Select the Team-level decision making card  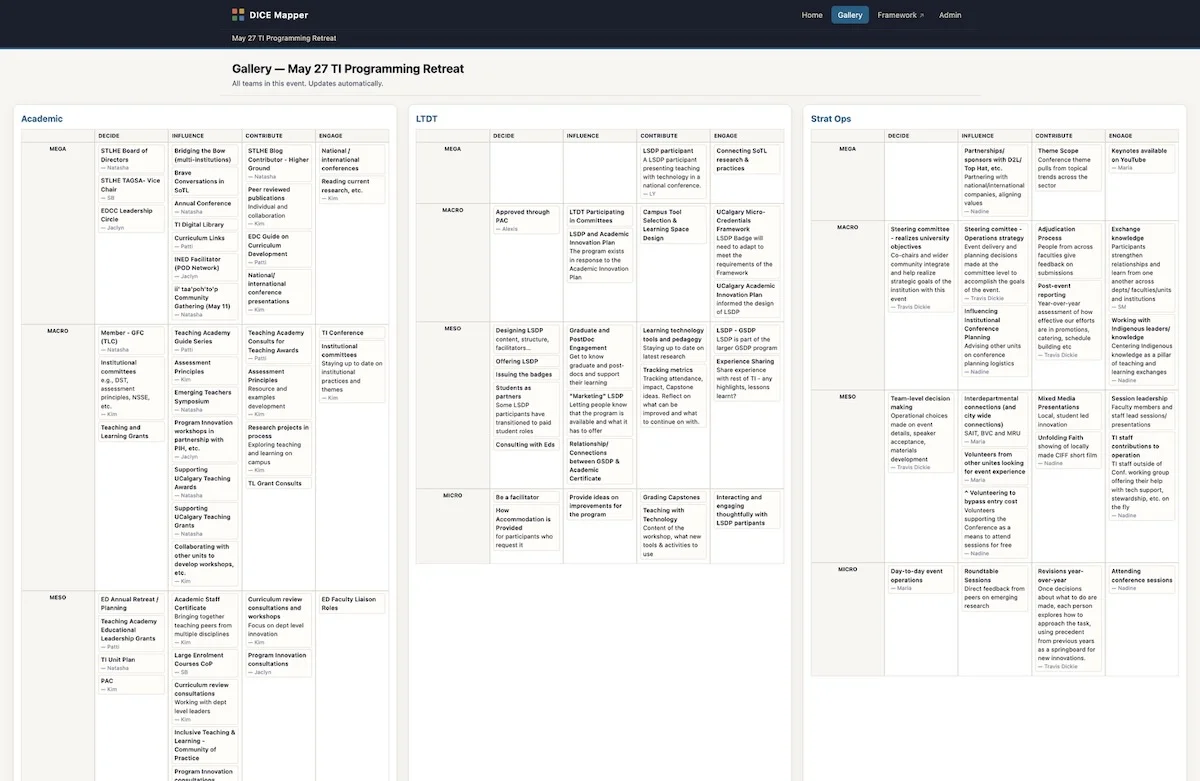919,431
